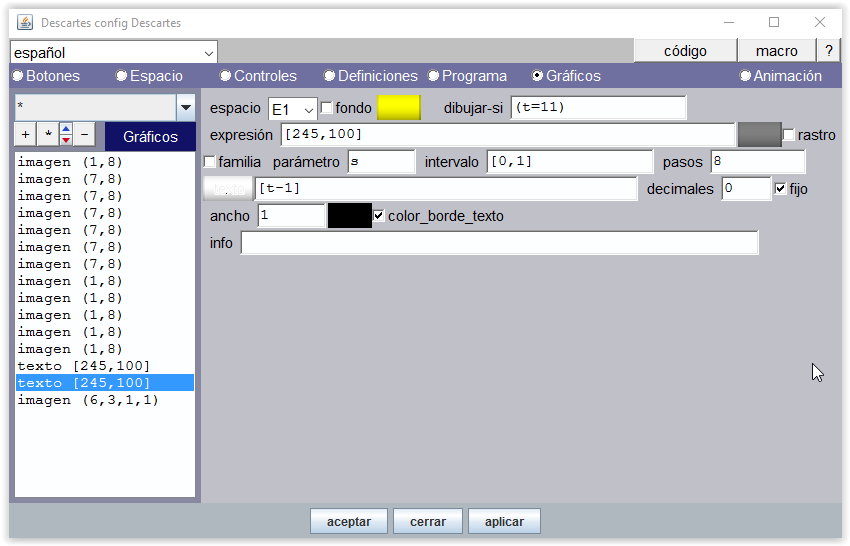Viewport: 850px width, 546px height.
Task: Switch to the Controles tab
Action: (x=258, y=76)
